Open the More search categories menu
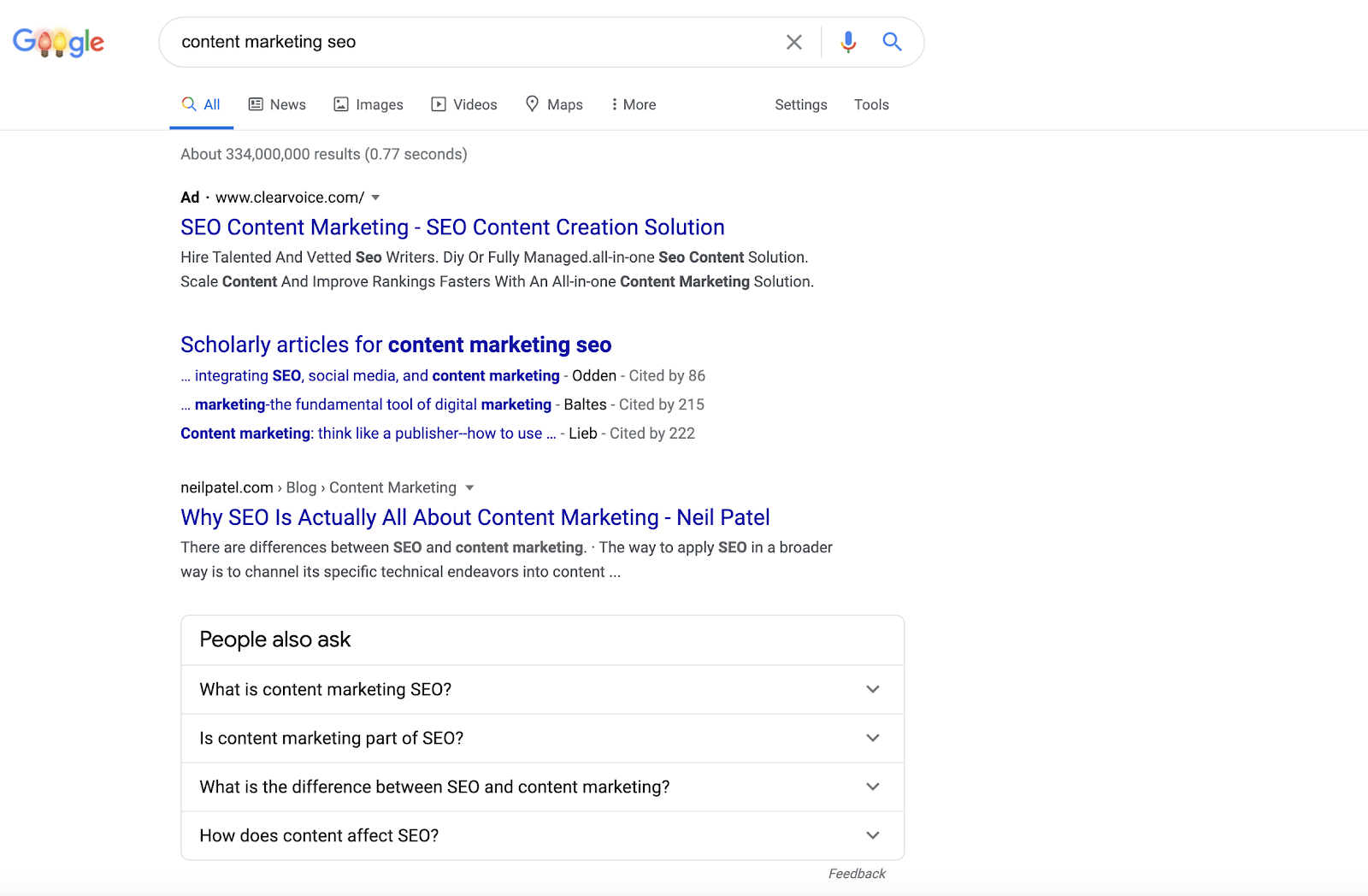The height and width of the screenshot is (896, 1368). click(x=634, y=104)
